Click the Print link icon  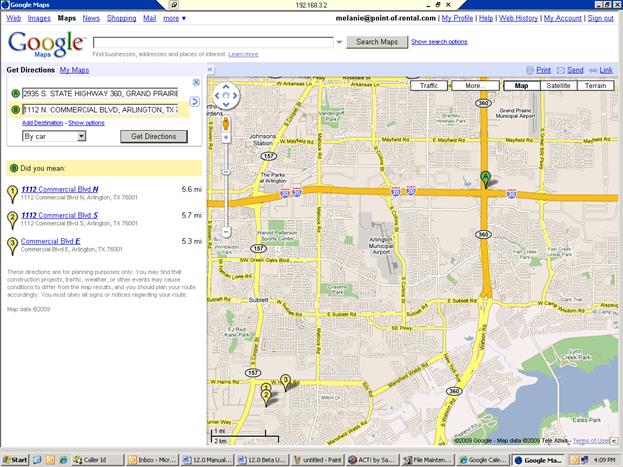pos(530,70)
